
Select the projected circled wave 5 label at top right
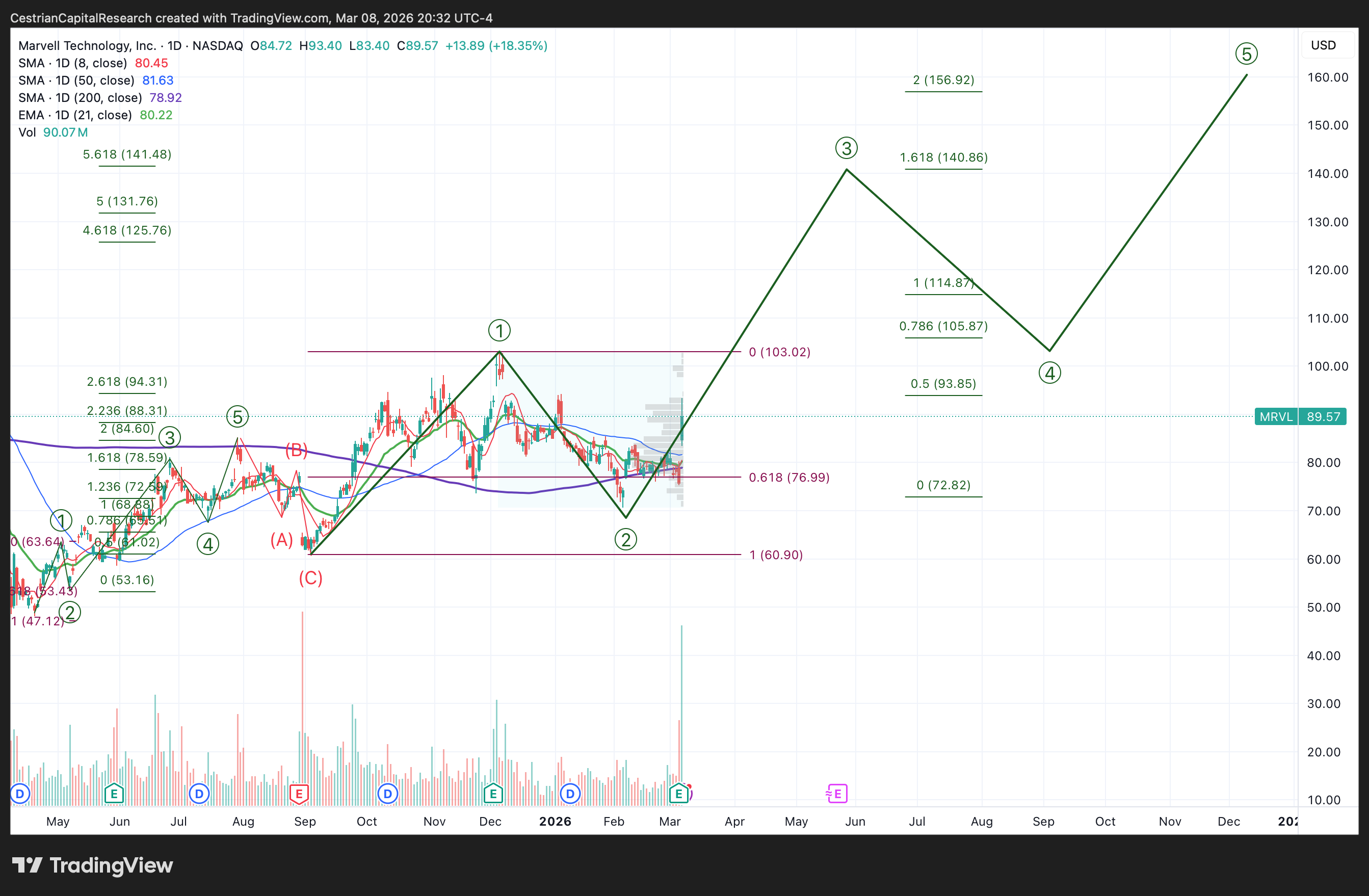[x=1246, y=54]
